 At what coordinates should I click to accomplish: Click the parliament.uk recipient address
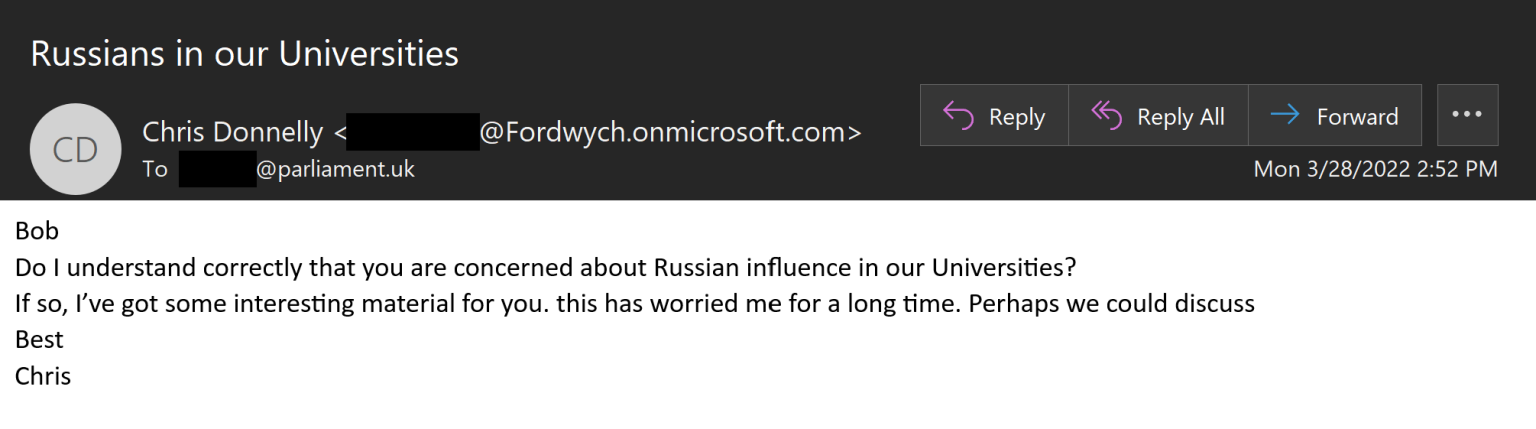335,169
